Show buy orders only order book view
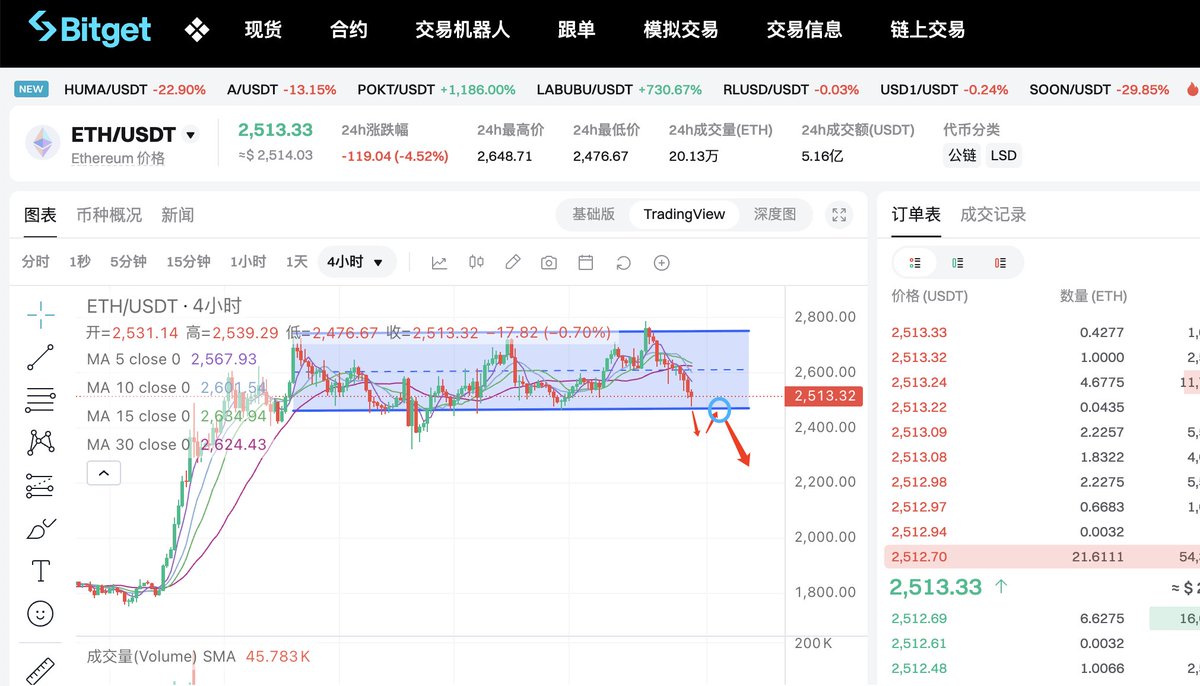Viewport: 1200px width, 686px height. (x=958, y=263)
